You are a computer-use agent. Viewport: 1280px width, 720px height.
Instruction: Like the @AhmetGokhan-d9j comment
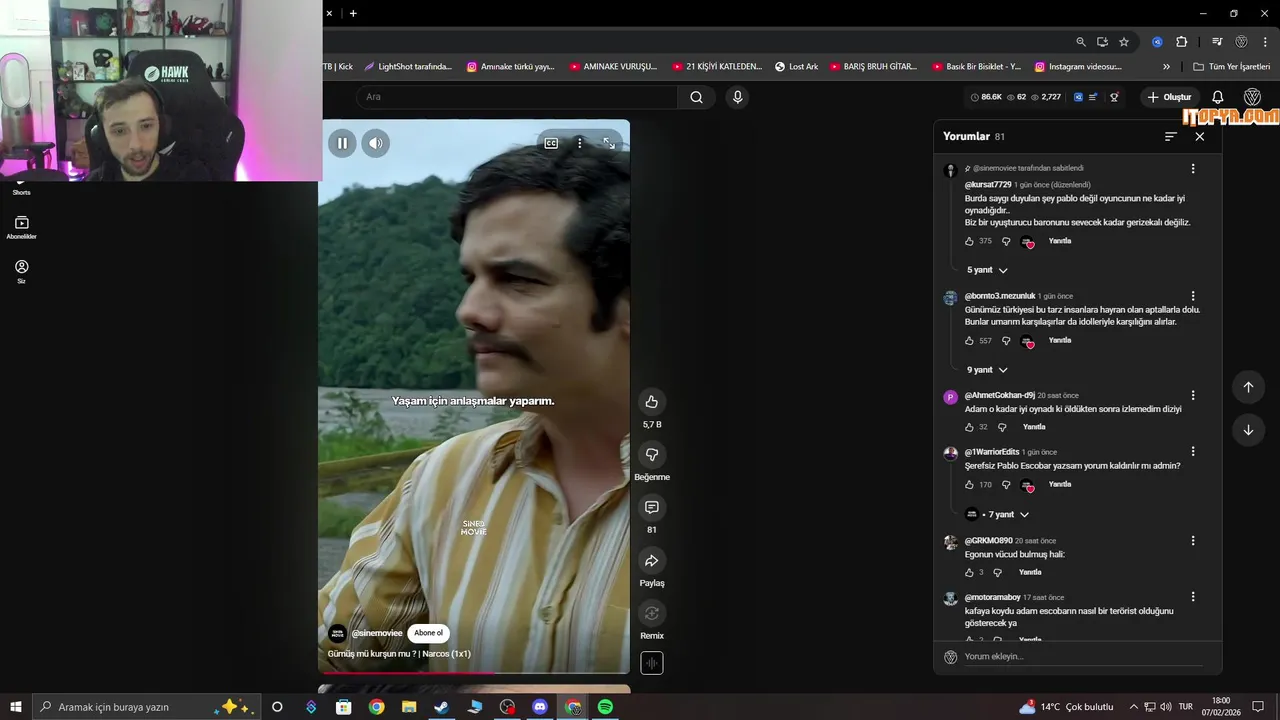969,427
